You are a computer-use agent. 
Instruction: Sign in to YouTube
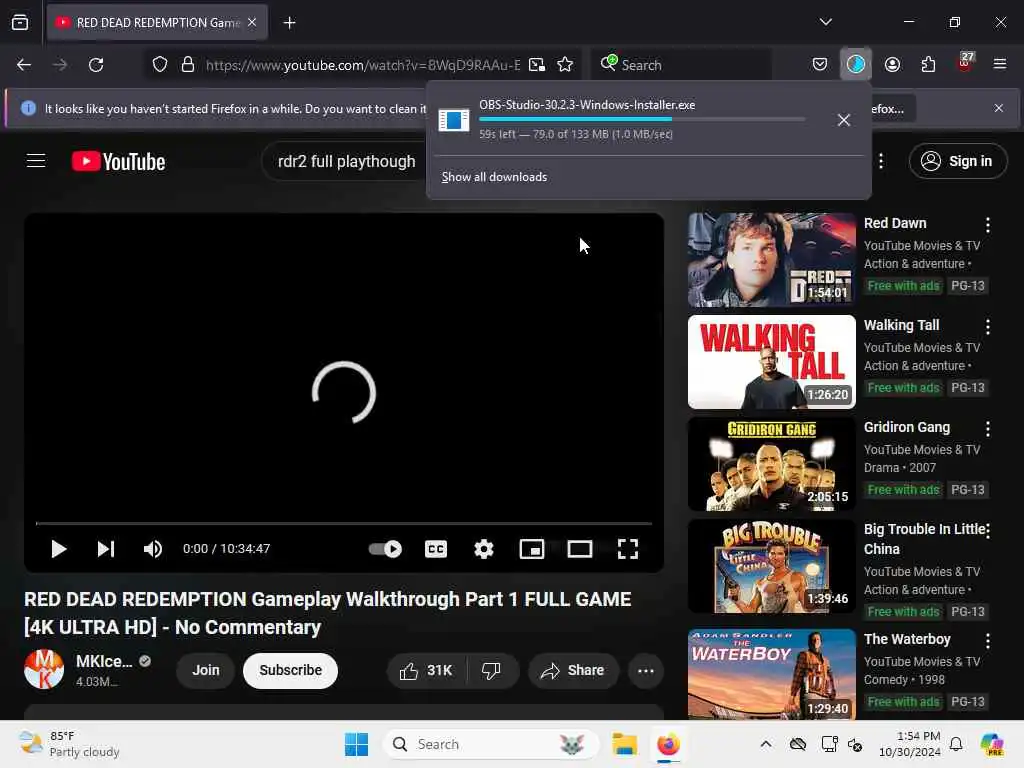(957, 161)
